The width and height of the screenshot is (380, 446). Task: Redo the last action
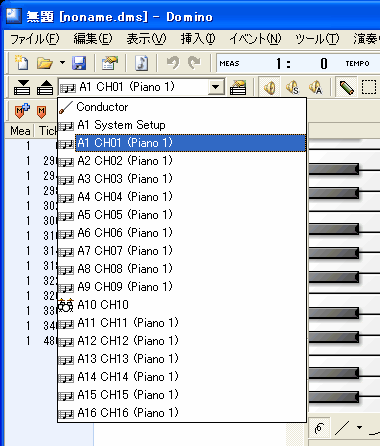pyautogui.click(x=194, y=63)
